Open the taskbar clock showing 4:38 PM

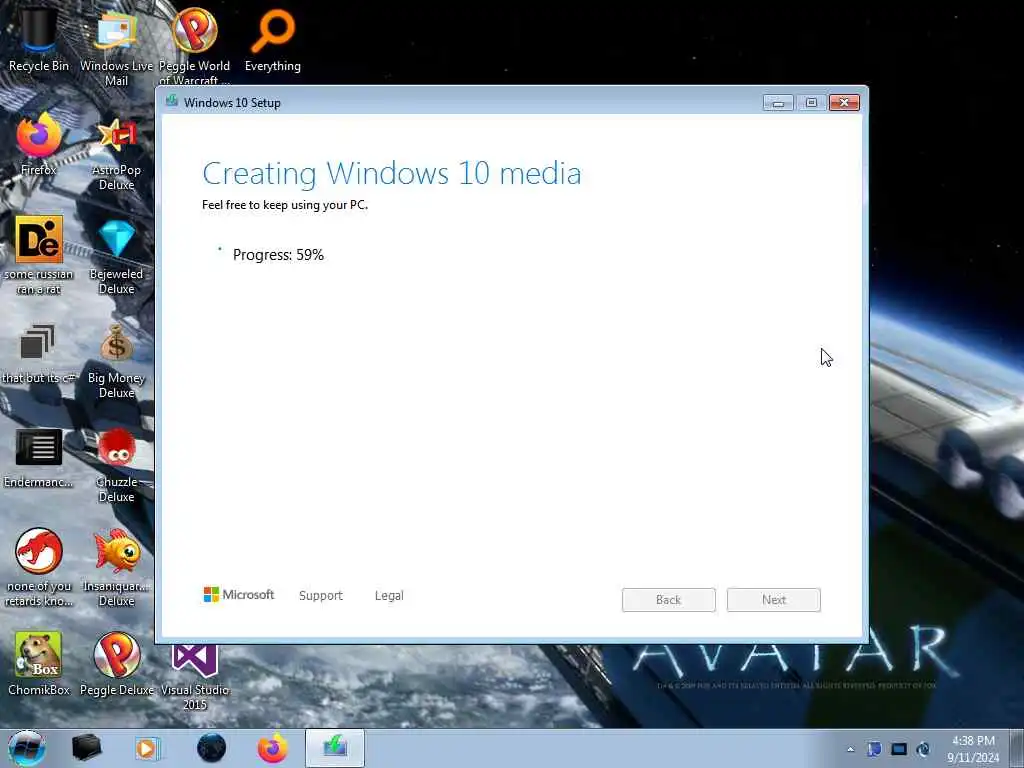click(x=973, y=749)
